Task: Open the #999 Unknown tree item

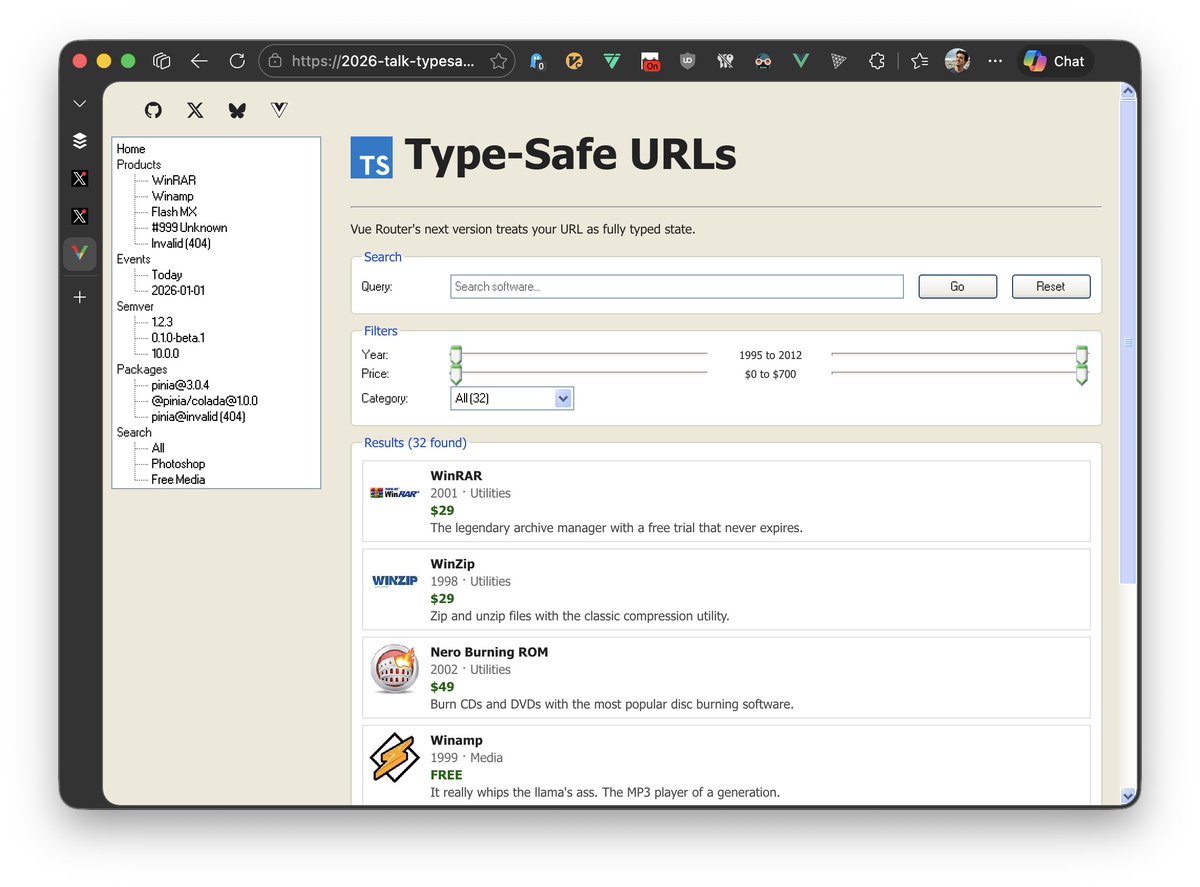Action: pyautogui.click(x=189, y=228)
